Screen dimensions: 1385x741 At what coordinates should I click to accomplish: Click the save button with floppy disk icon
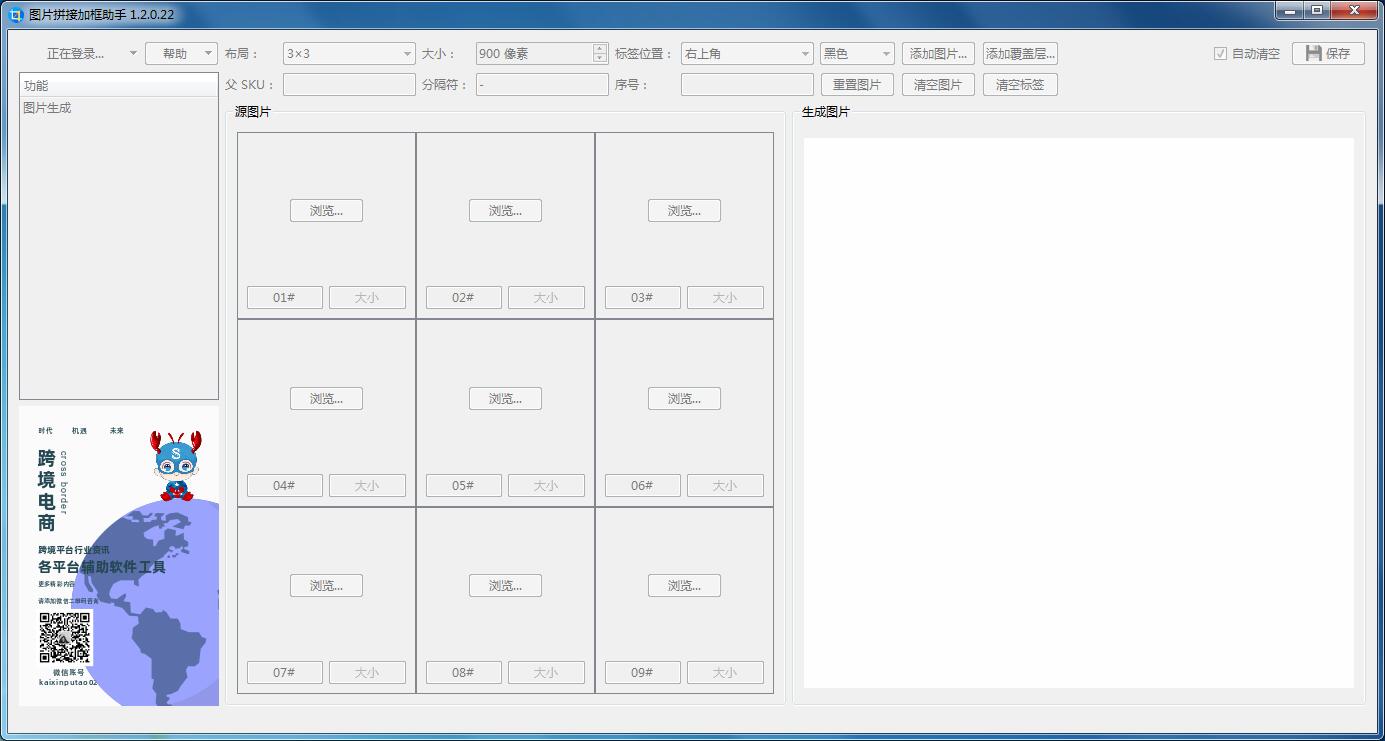coord(1327,54)
